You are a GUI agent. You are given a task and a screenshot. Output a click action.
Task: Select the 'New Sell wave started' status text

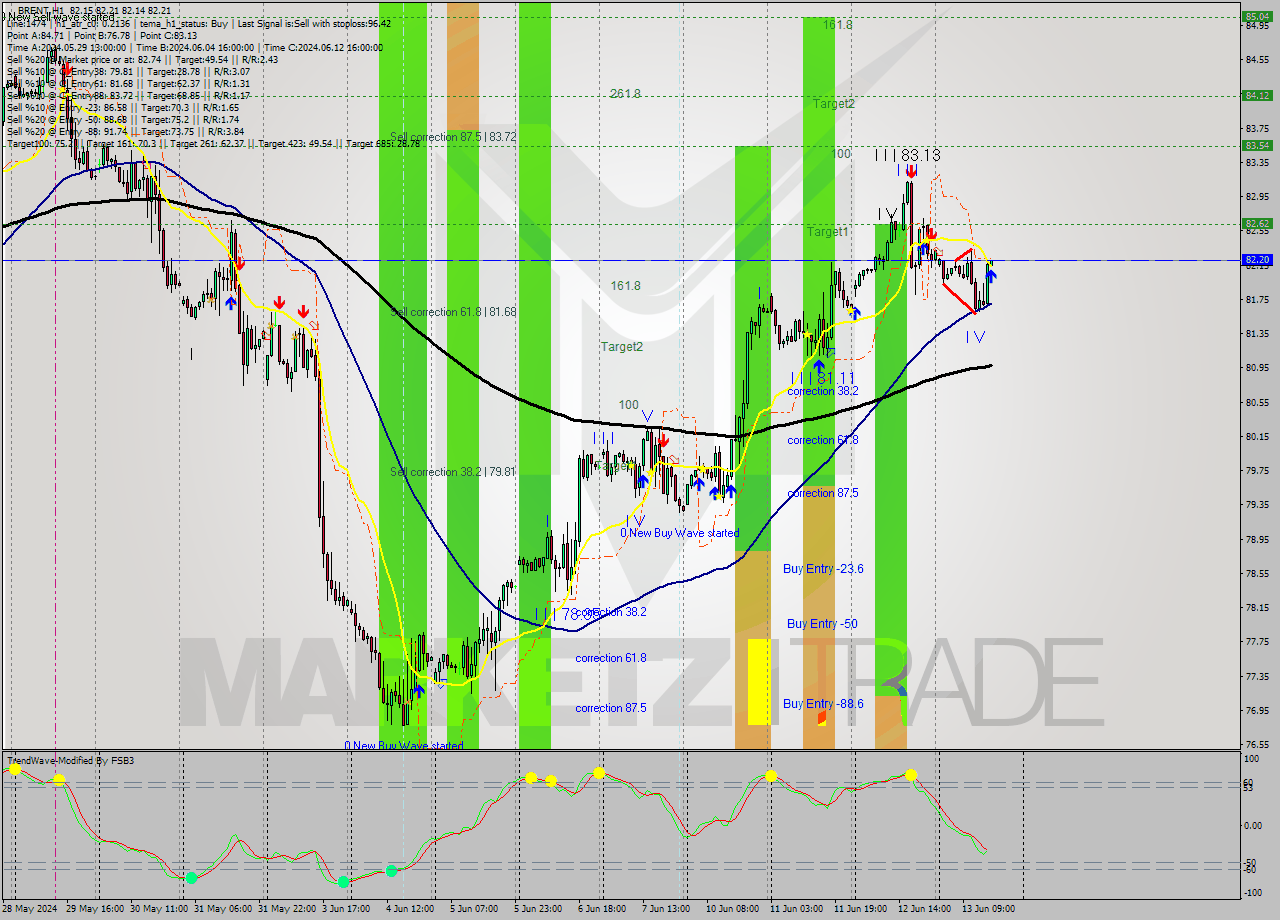pos(59,17)
